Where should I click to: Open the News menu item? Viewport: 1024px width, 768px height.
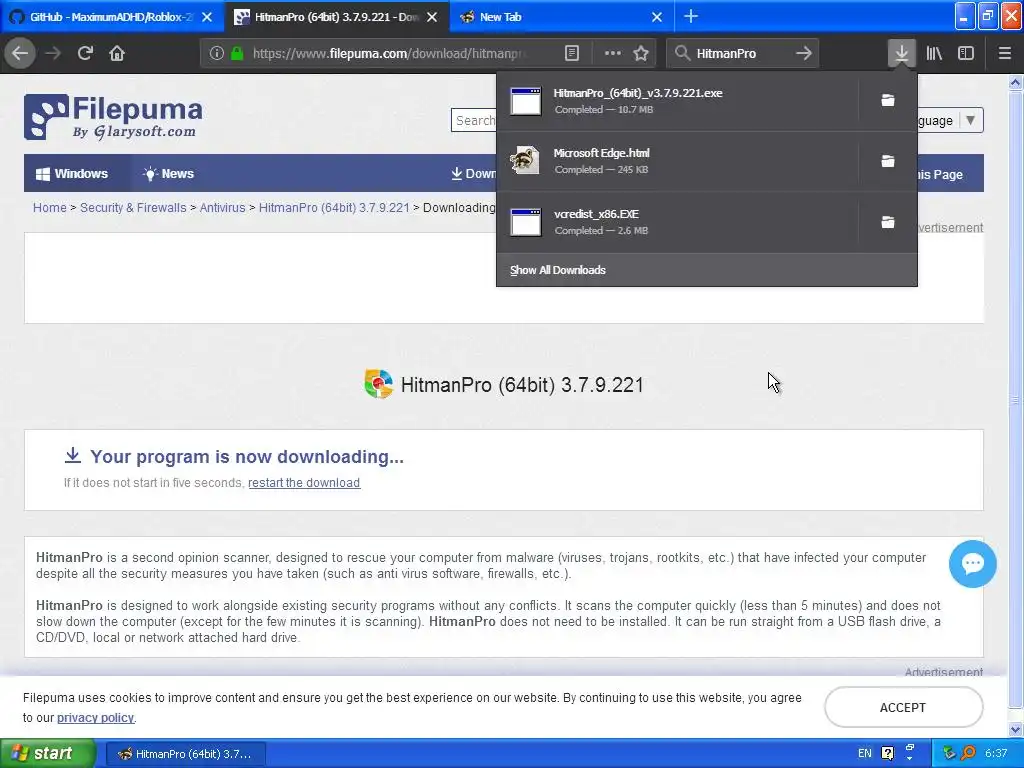pos(168,174)
